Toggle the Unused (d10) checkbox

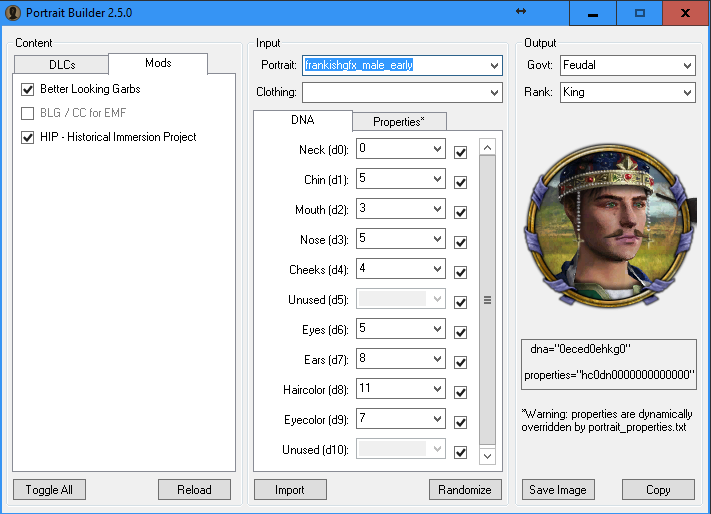click(x=461, y=452)
